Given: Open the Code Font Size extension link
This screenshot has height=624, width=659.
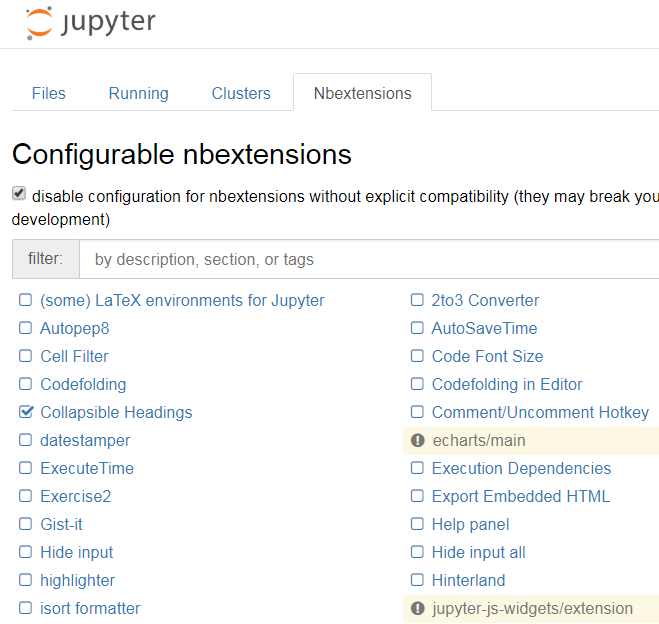Looking at the screenshot, I should pos(487,356).
